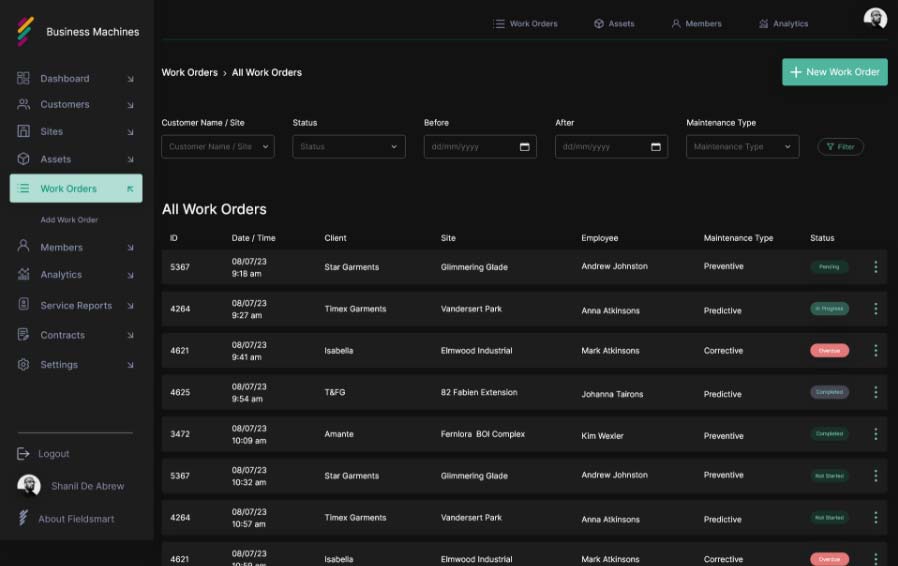898x566 pixels.
Task: Click the New Work Order button
Action: 834,72
